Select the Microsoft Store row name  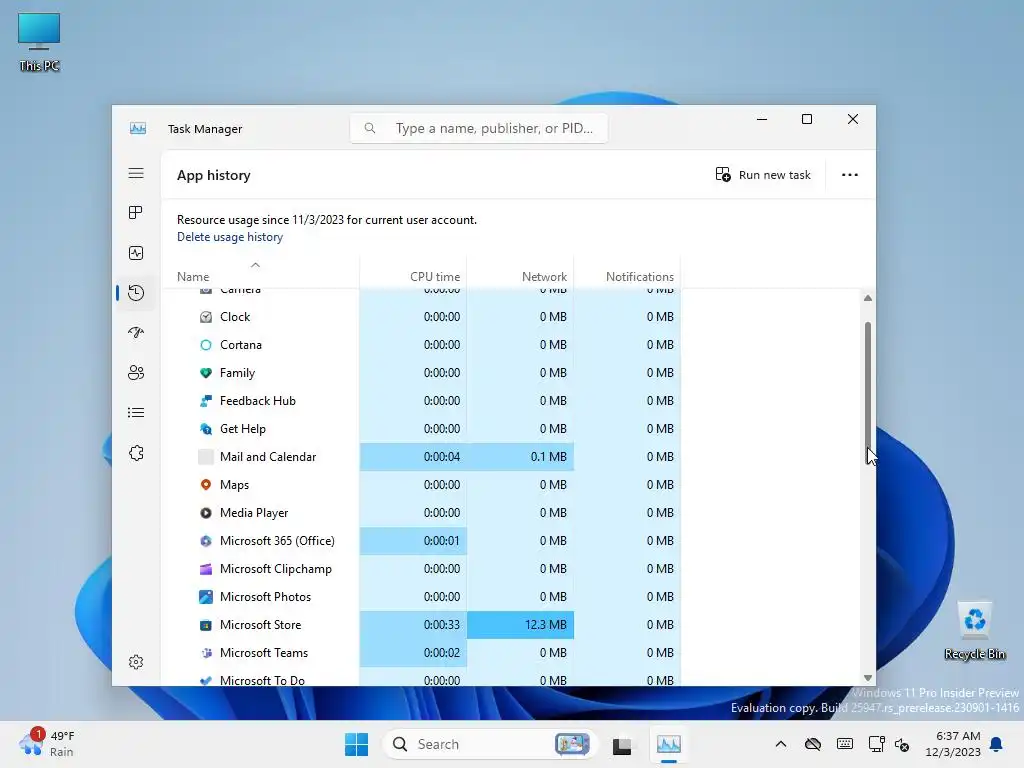pos(261,625)
